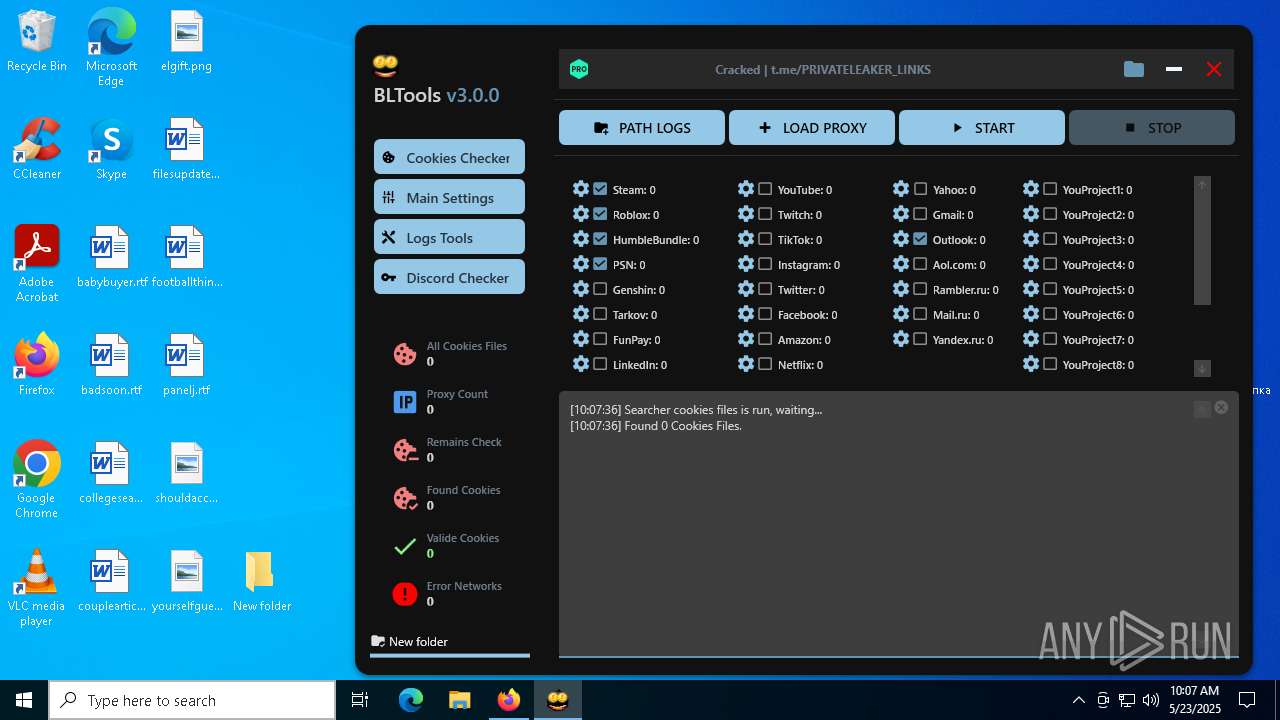Enable the YouProject3 checkbox
Viewport: 1280px width, 720px height.
(x=1050, y=239)
